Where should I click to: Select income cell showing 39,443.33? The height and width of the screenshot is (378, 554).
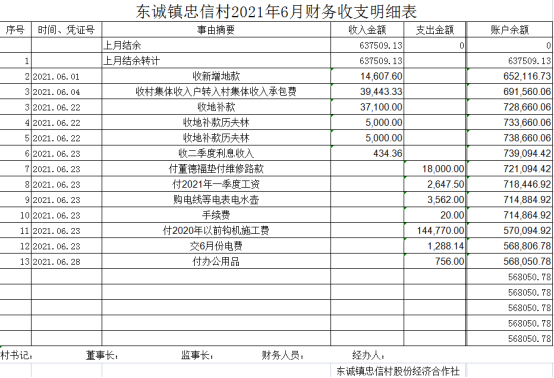(x=367, y=91)
